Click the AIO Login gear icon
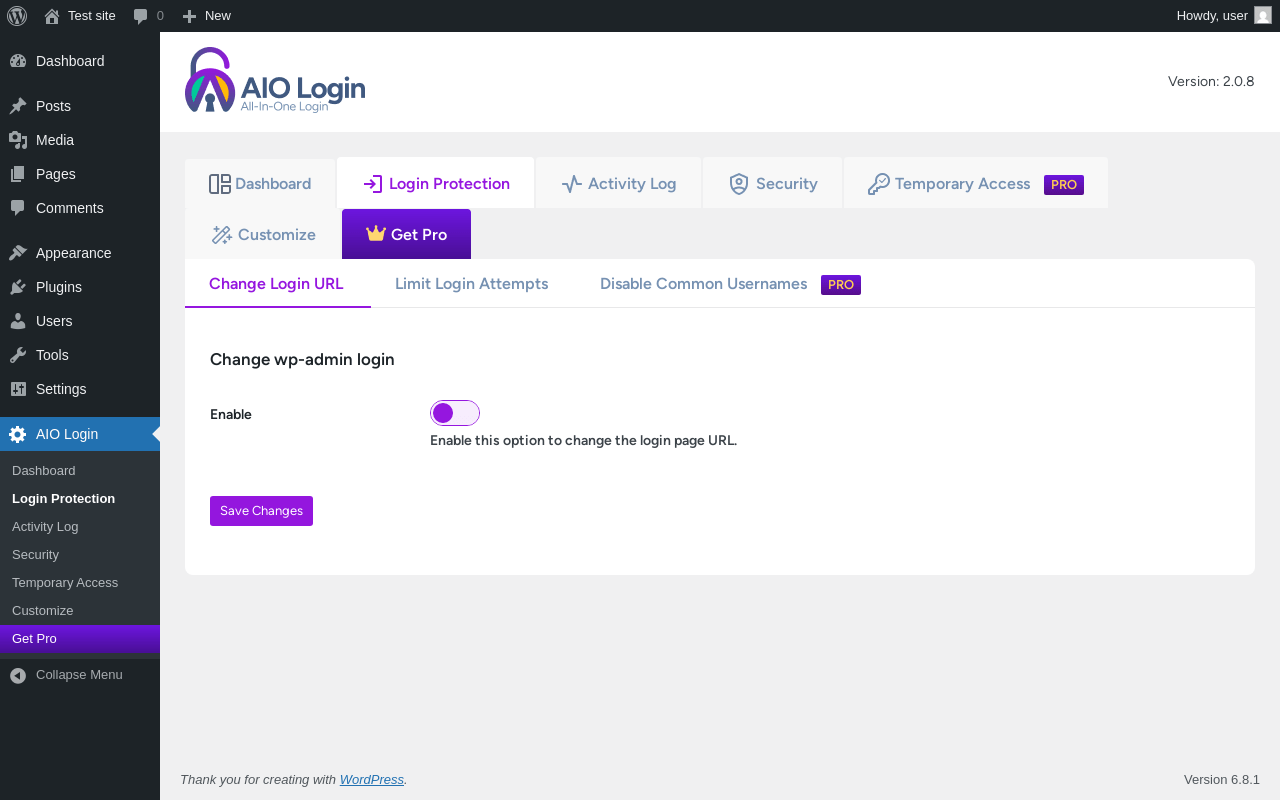This screenshot has width=1280, height=800. coord(18,434)
